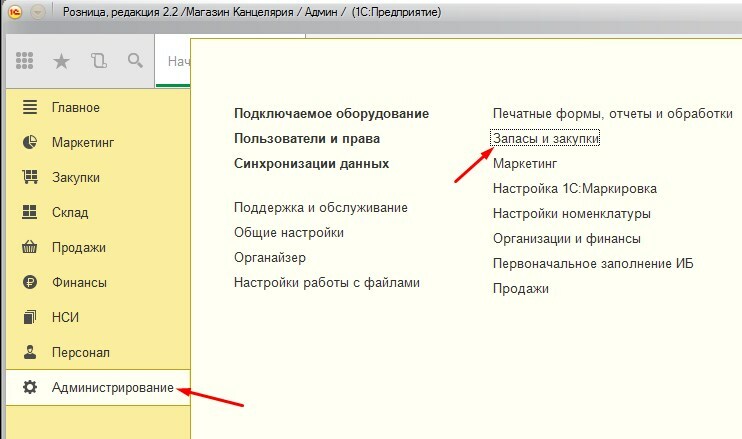
Task: Open Подключаемое оборудование settings
Action: click(x=331, y=114)
